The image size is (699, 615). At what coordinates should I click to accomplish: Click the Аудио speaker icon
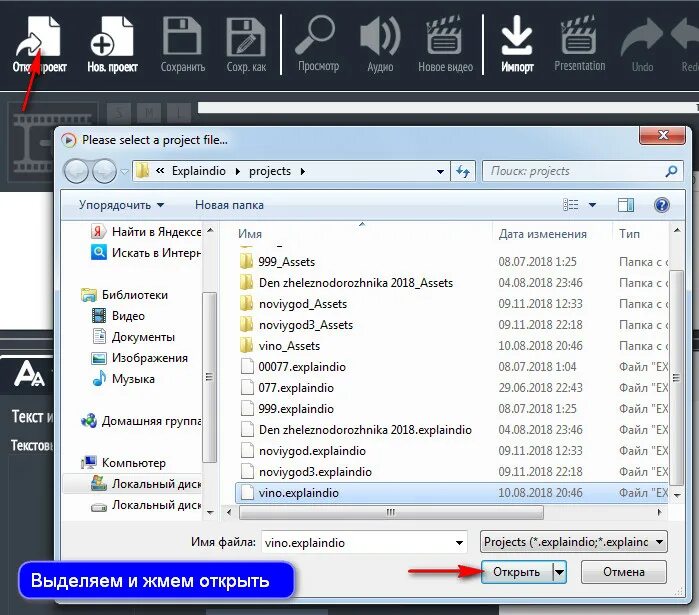[x=380, y=37]
